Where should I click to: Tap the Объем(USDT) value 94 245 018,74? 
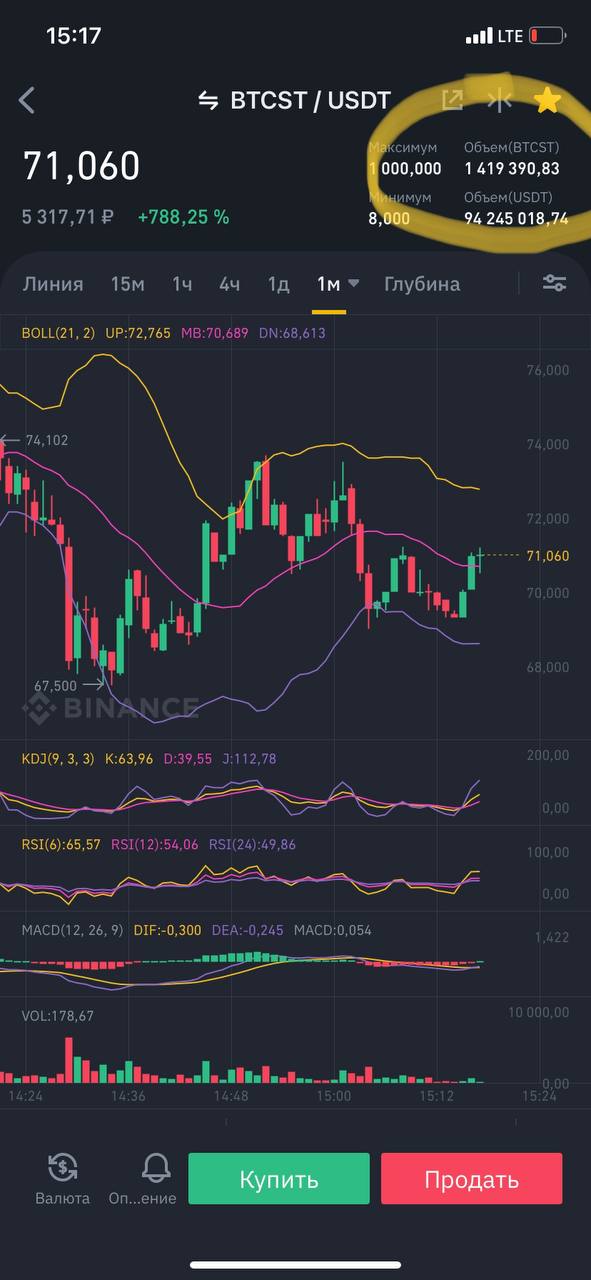pos(516,218)
